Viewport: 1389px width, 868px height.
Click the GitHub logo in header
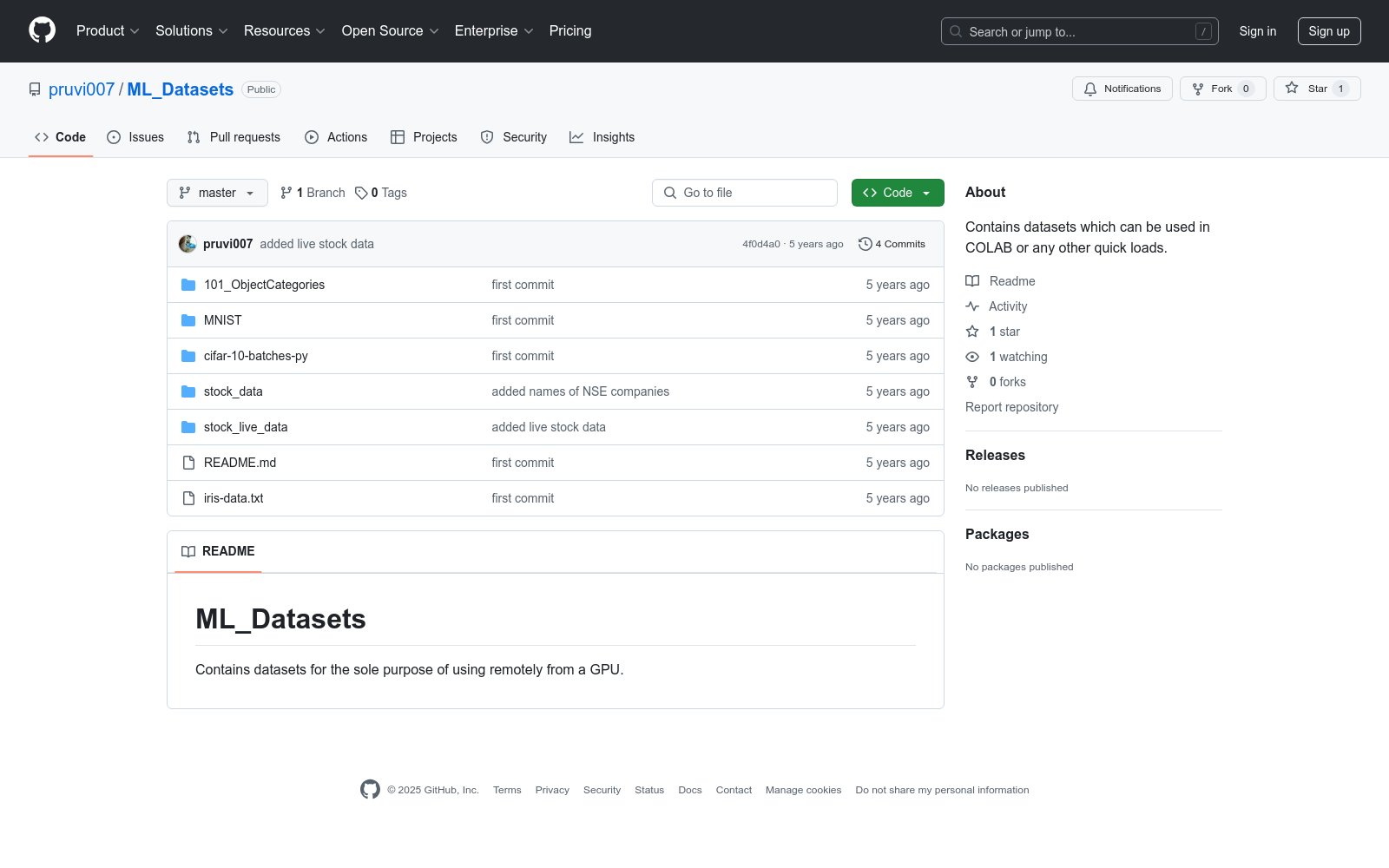(x=42, y=30)
